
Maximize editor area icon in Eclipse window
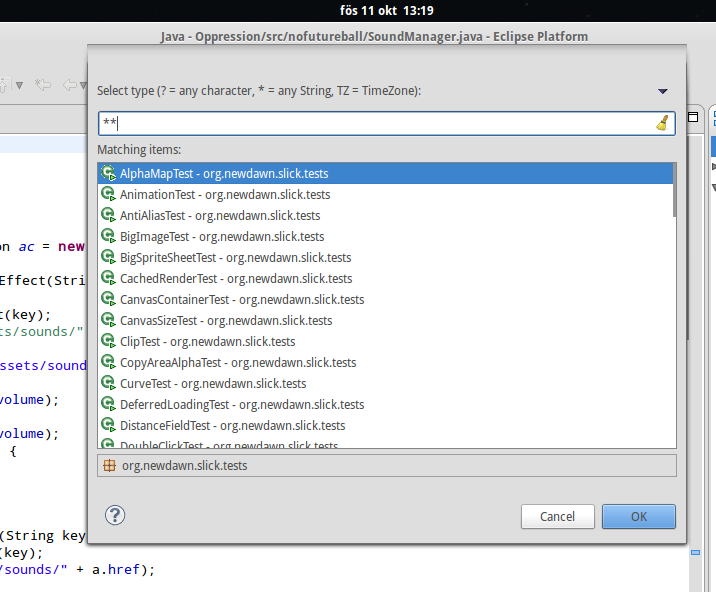[x=693, y=117]
